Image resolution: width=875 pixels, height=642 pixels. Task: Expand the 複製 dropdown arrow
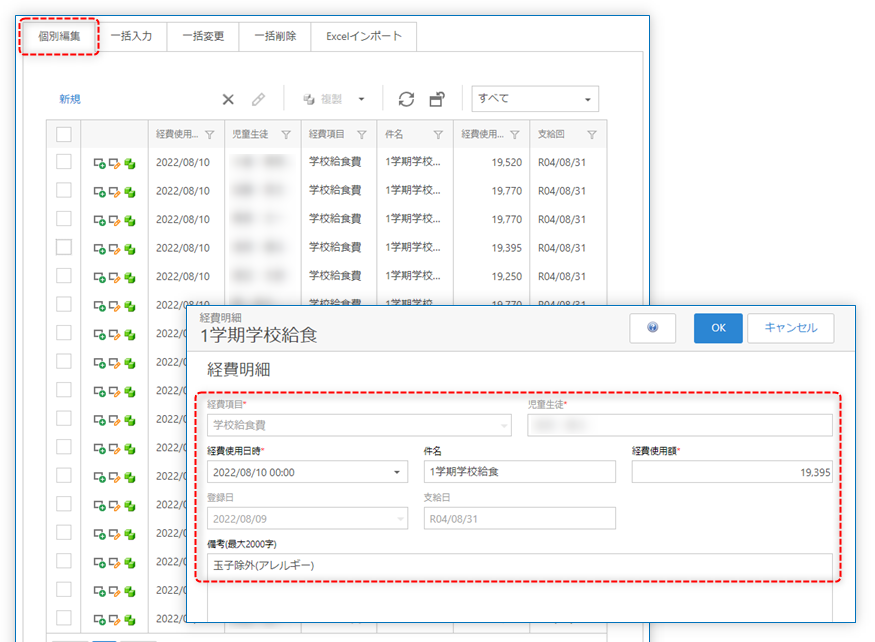(x=361, y=99)
